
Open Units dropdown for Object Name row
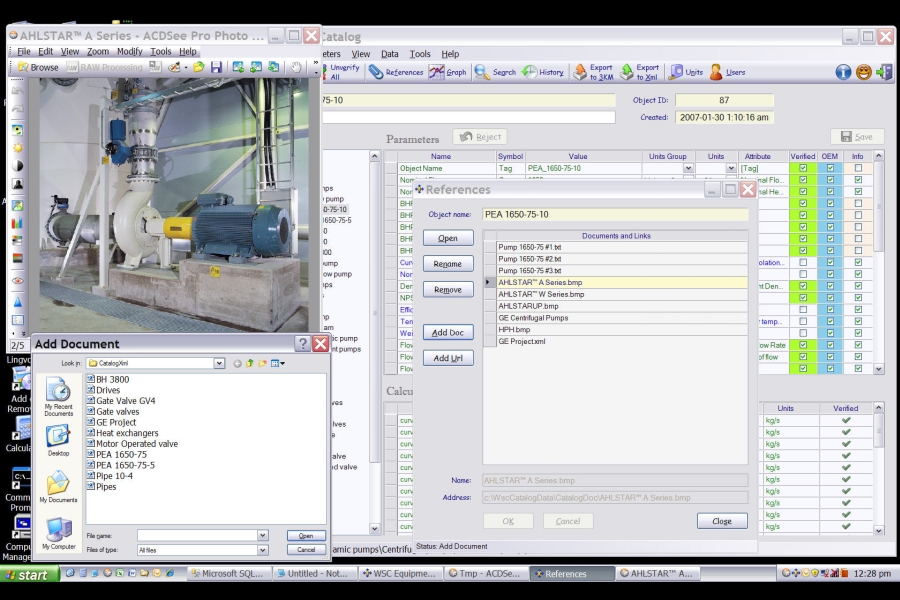(731, 168)
